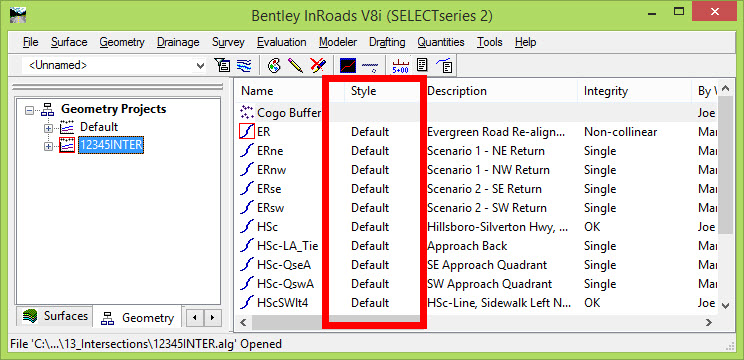This screenshot has height=360, width=744.
Task: Click the red line on black profile icon
Action: (x=348, y=65)
